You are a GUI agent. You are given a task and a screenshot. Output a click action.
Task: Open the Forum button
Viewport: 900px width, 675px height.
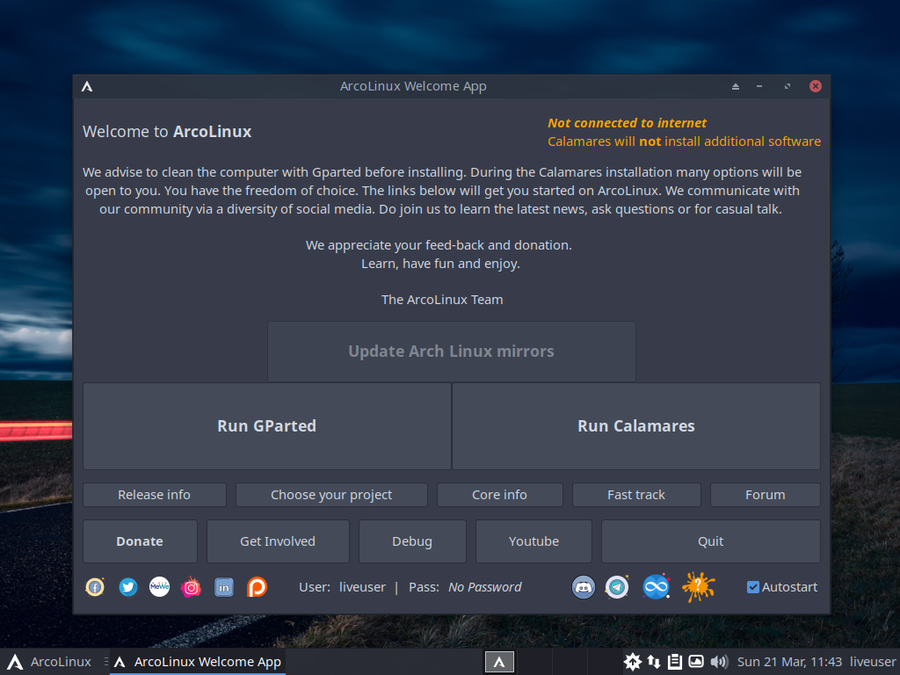tap(765, 495)
